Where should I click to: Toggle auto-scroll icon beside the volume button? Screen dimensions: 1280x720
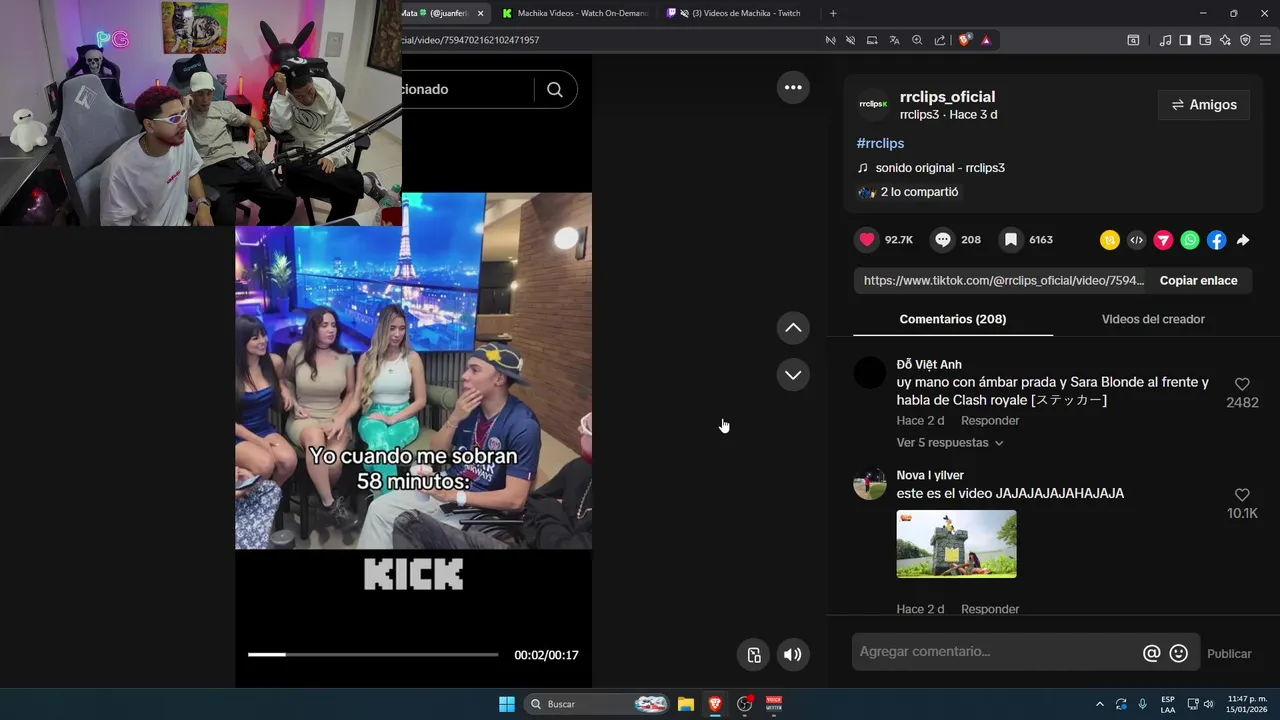tap(754, 655)
